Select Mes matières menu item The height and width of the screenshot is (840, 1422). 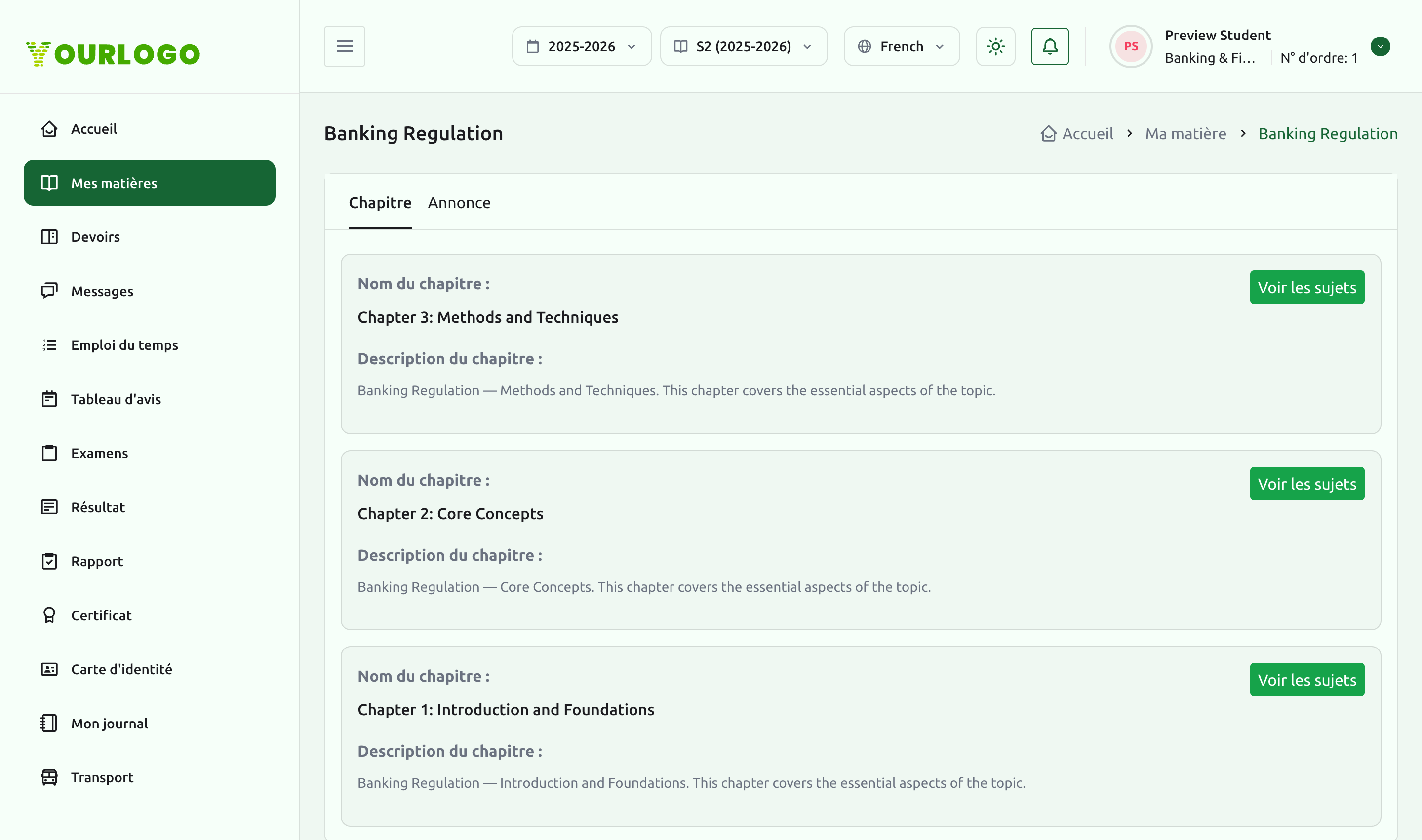150,183
